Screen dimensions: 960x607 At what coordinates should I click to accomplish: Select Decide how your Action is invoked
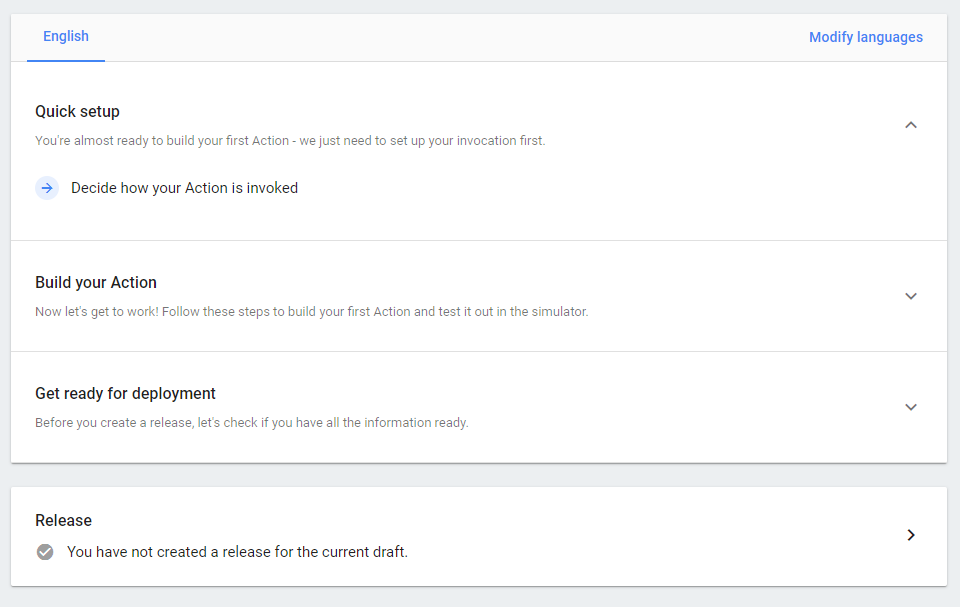click(x=184, y=188)
